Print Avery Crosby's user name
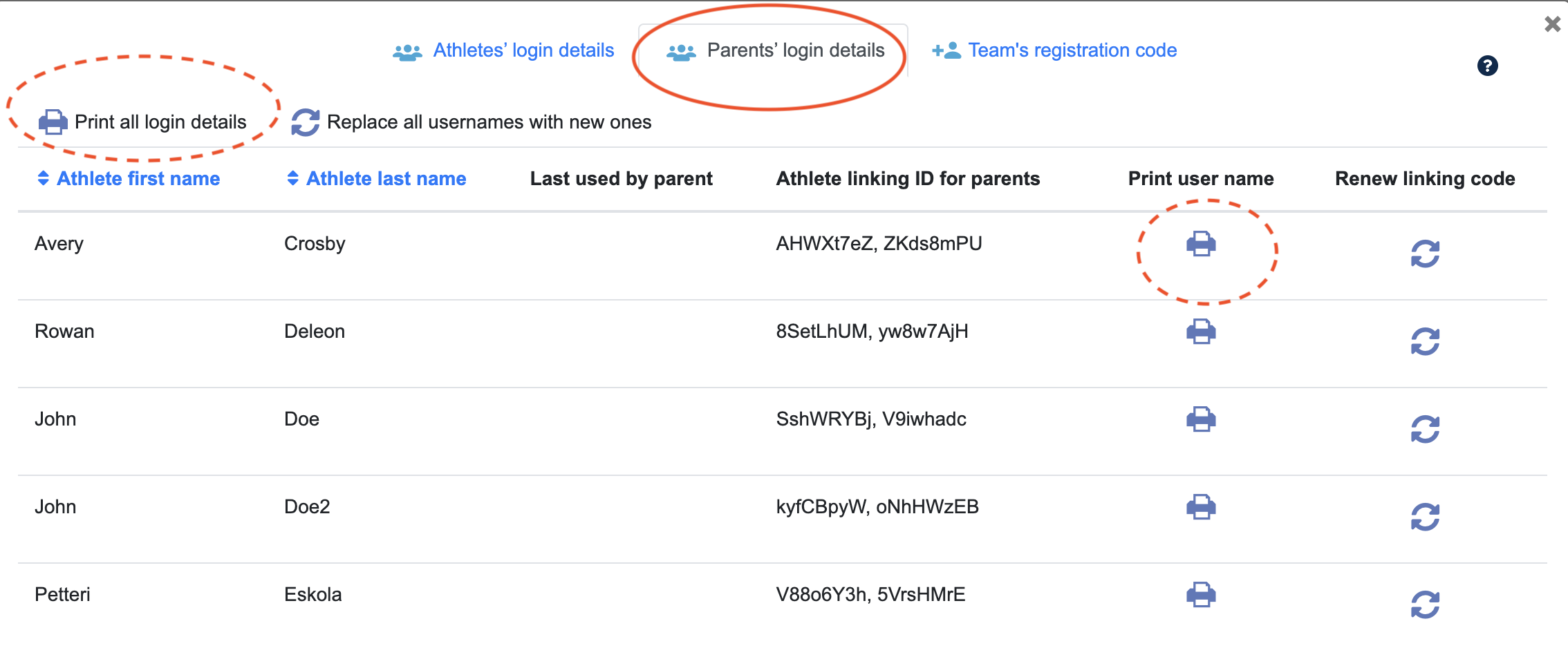The height and width of the screenshot is (648, 1568). point(1201,244)
